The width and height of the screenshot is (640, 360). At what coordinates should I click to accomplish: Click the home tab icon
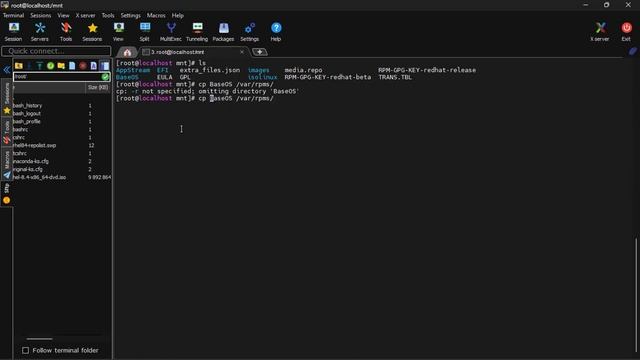point(127,52)
